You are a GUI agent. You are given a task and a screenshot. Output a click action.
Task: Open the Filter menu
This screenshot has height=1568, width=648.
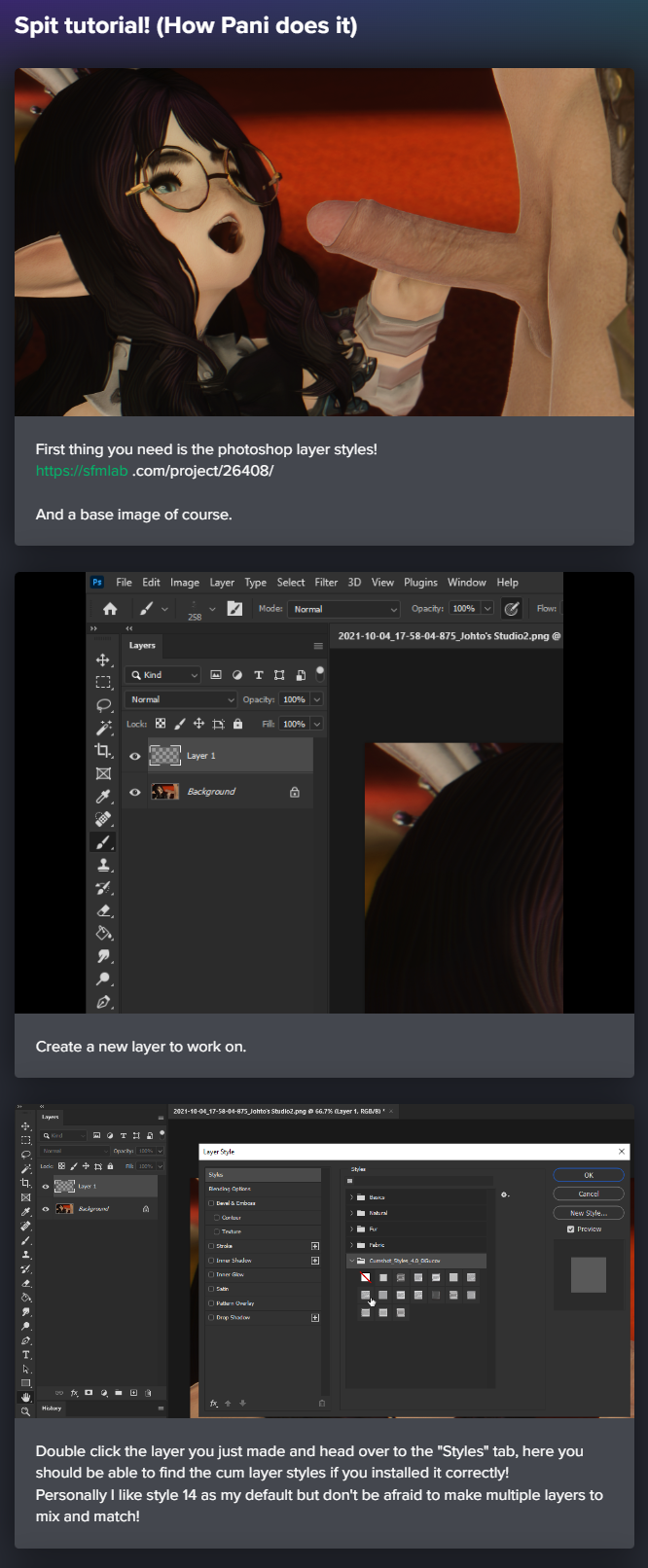pyautogui.click(x=326, y=583)
